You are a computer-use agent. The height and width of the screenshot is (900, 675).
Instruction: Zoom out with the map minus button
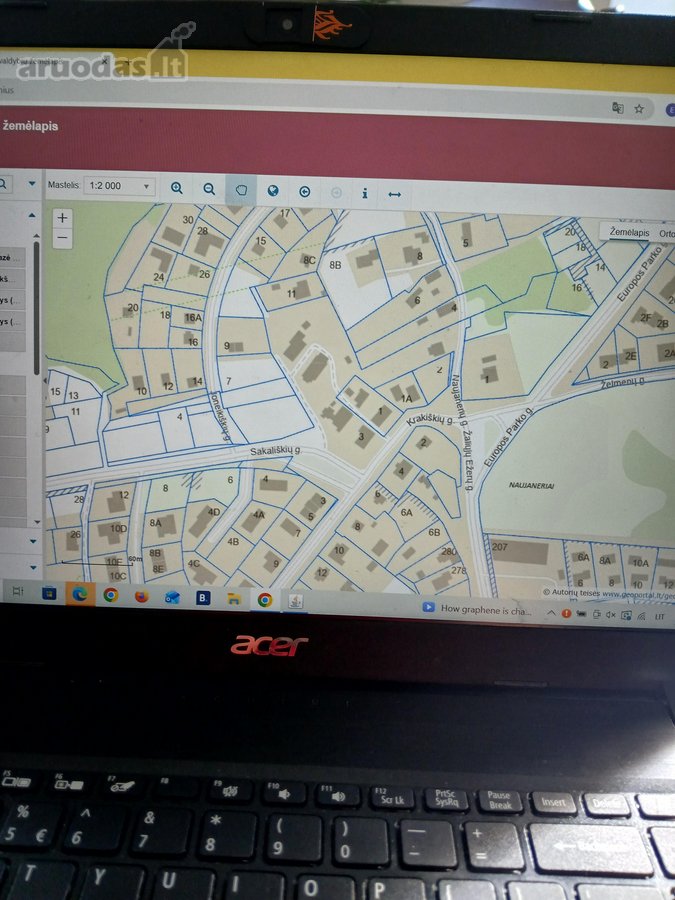(x=63, y=238)
